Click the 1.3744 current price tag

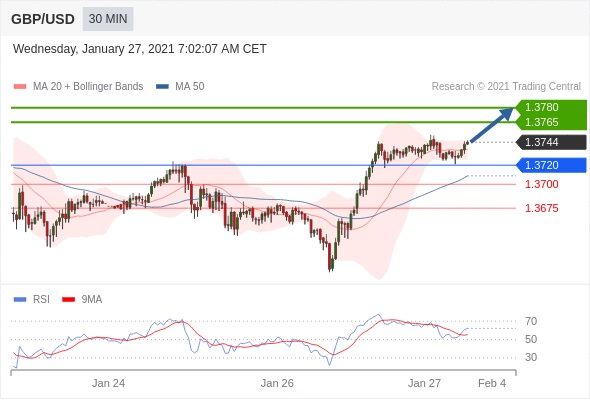[552, 142]
